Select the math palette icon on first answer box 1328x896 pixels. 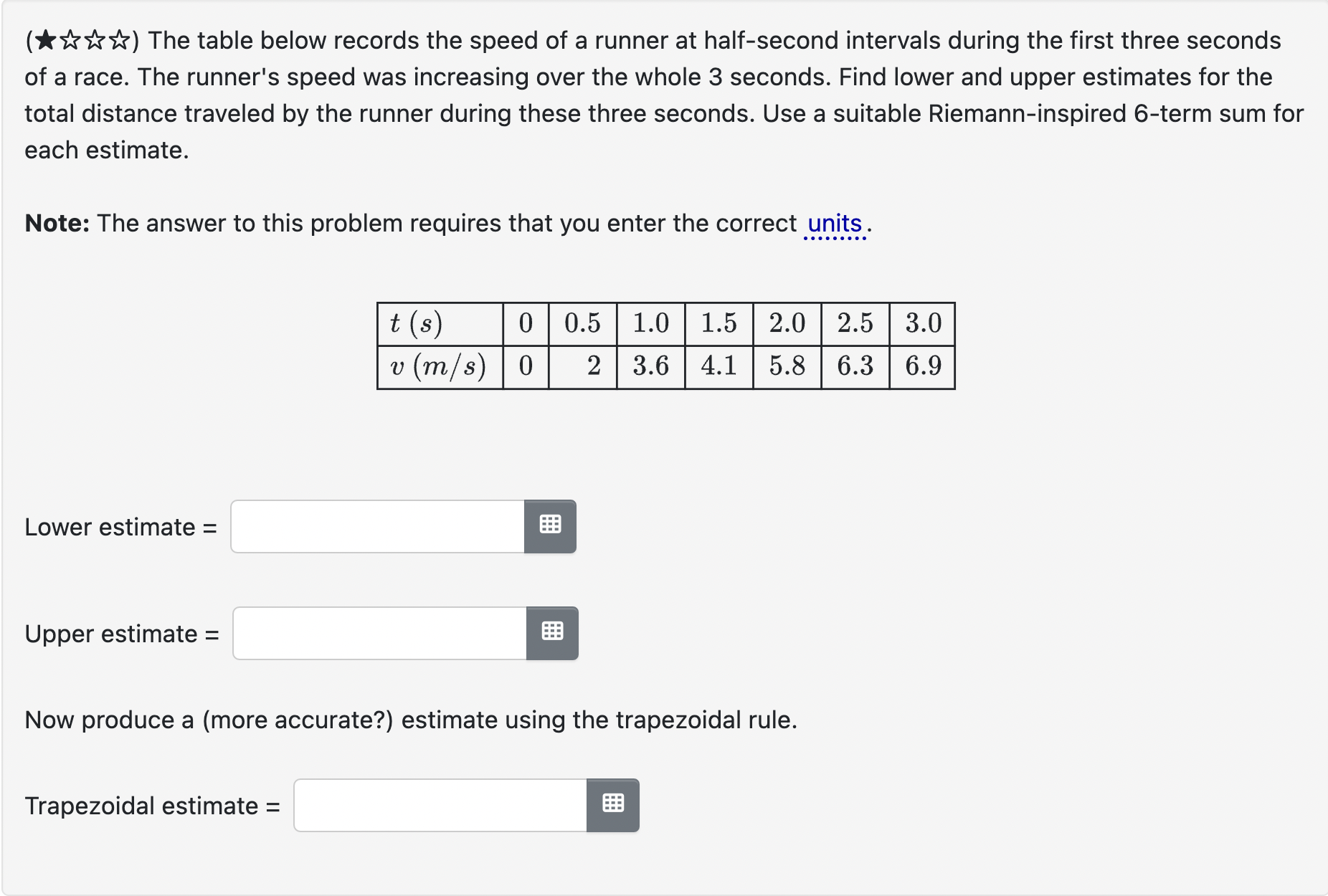551,526
